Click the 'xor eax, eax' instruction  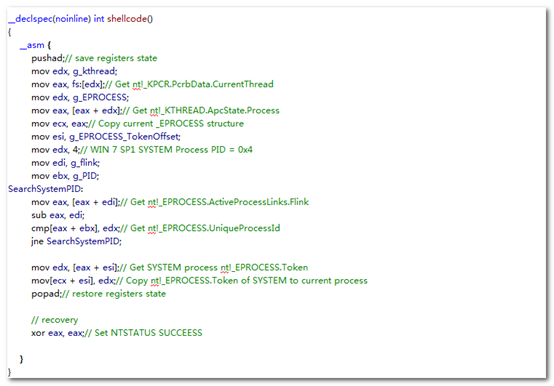(57, 333)
